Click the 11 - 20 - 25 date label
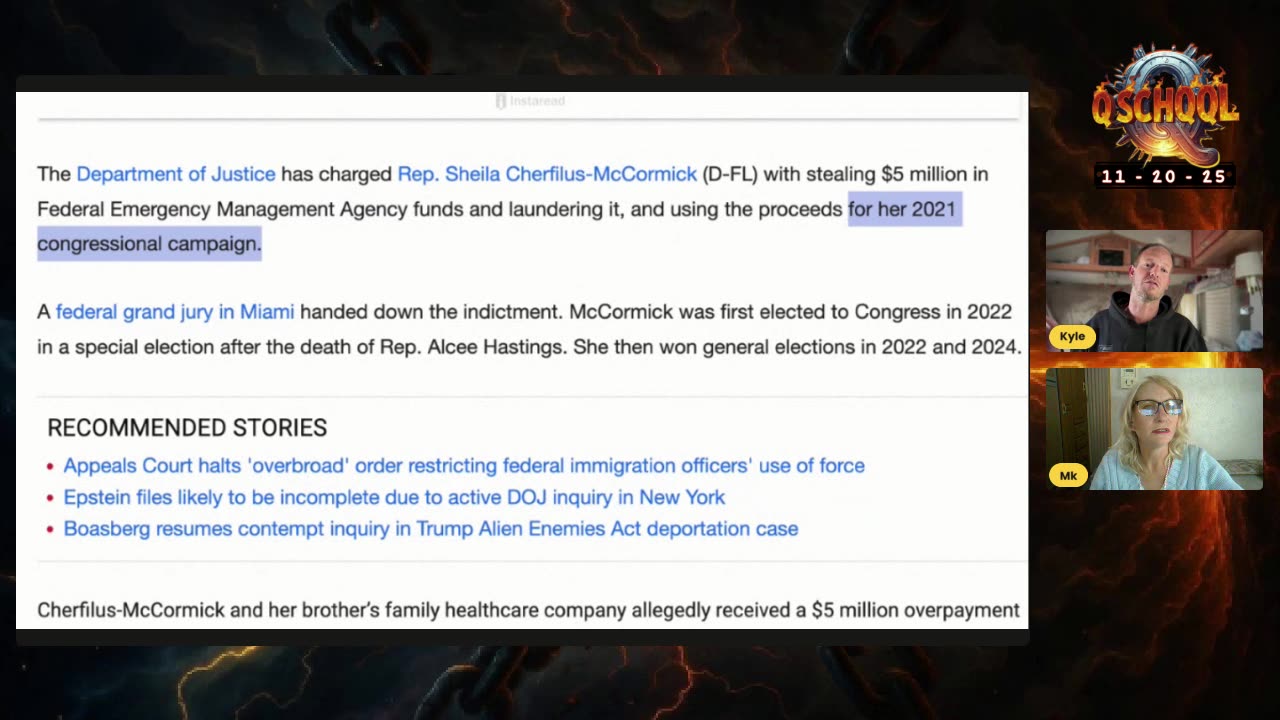The width and height of the screenshot is (1280, 720). (x=1164, y=177)
